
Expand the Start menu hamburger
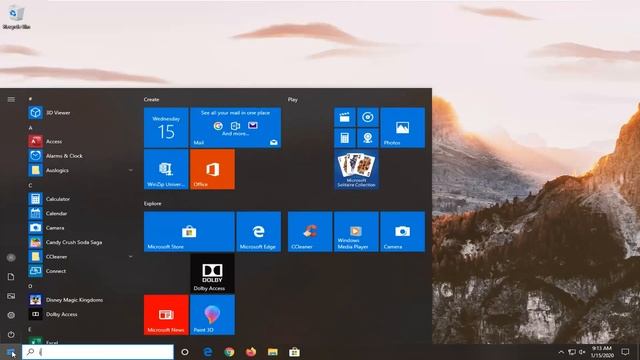pyautogui.click(x=11, y=100)
